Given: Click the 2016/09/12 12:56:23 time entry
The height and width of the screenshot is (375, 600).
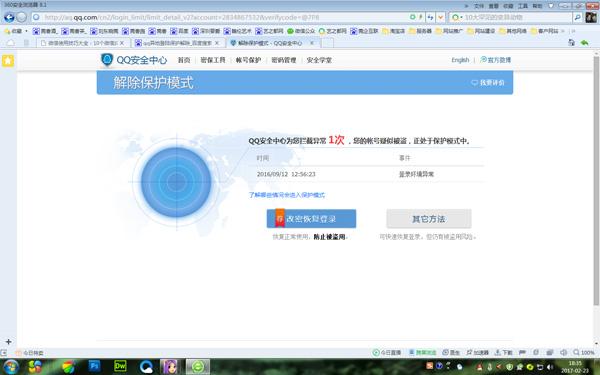Looking at the screenshot, I should tap(286, 174).
